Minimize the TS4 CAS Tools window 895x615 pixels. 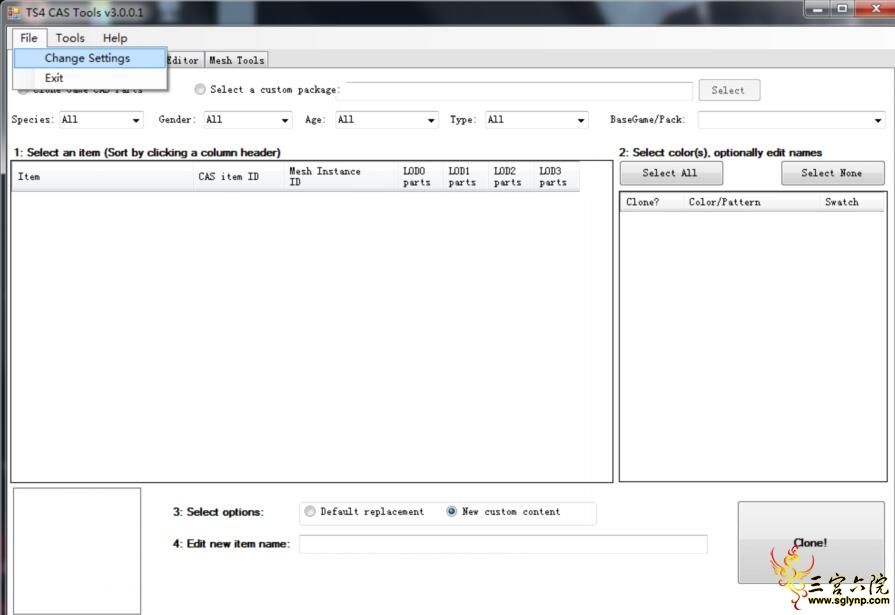point(818,9)
